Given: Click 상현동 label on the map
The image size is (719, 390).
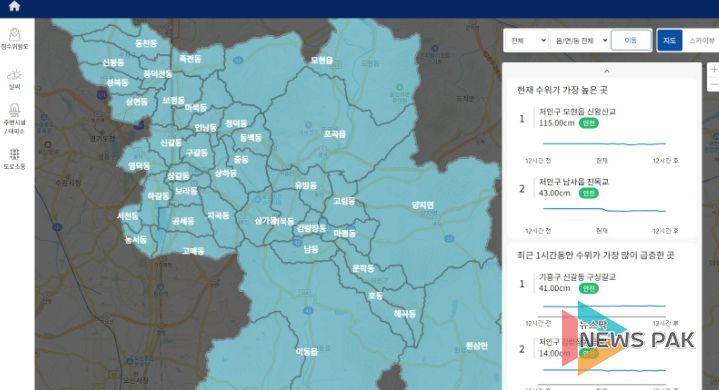Looking at the screenshot, I should (x=137, y=102).
